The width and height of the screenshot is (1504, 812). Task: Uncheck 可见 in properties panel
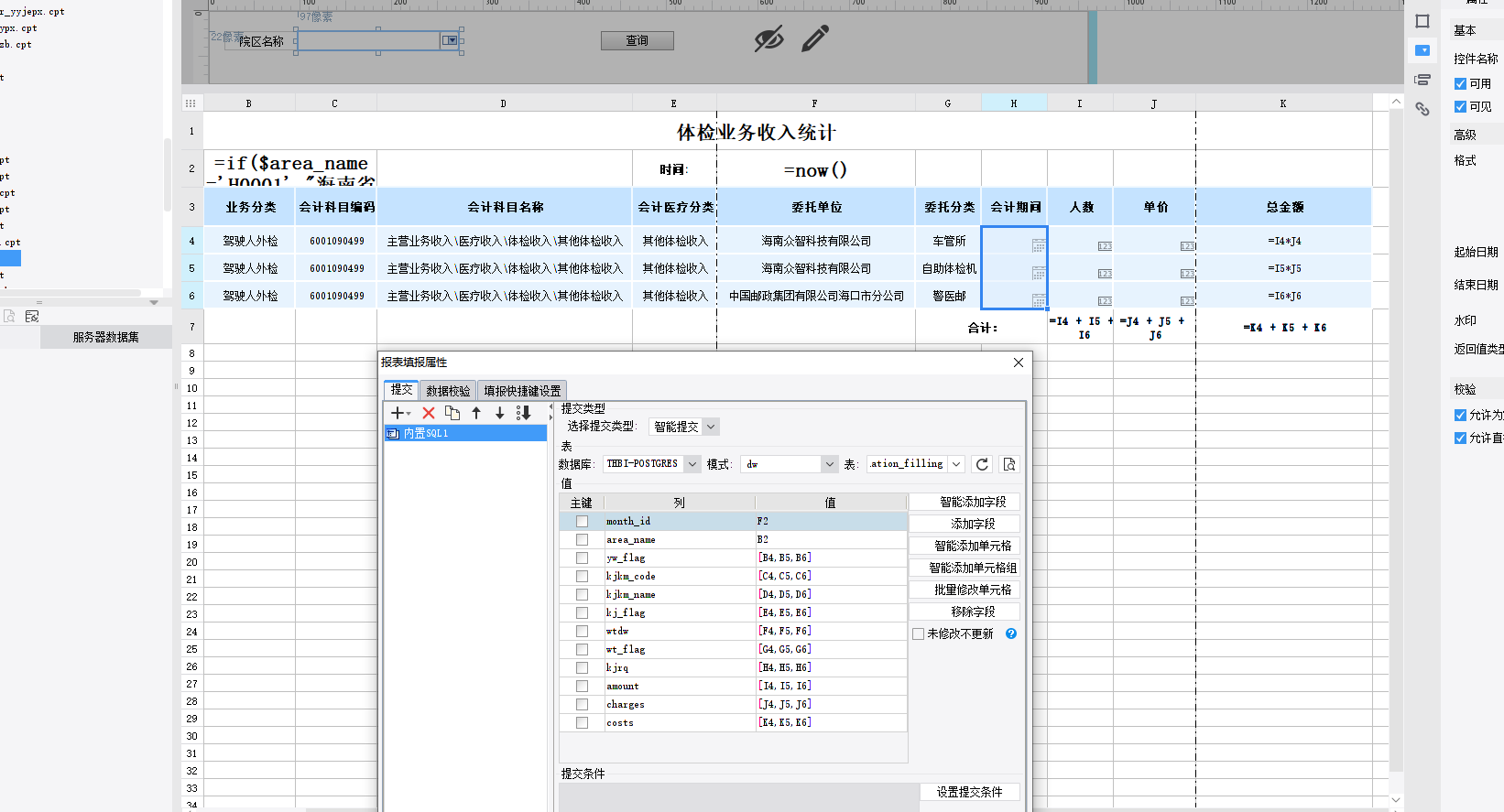point(1460,106)
